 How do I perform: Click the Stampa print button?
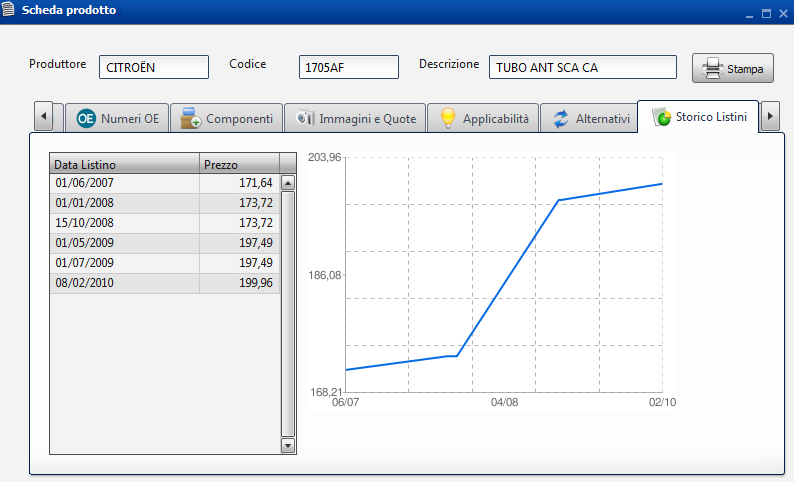pyautogui.click(x=733, y=68)
